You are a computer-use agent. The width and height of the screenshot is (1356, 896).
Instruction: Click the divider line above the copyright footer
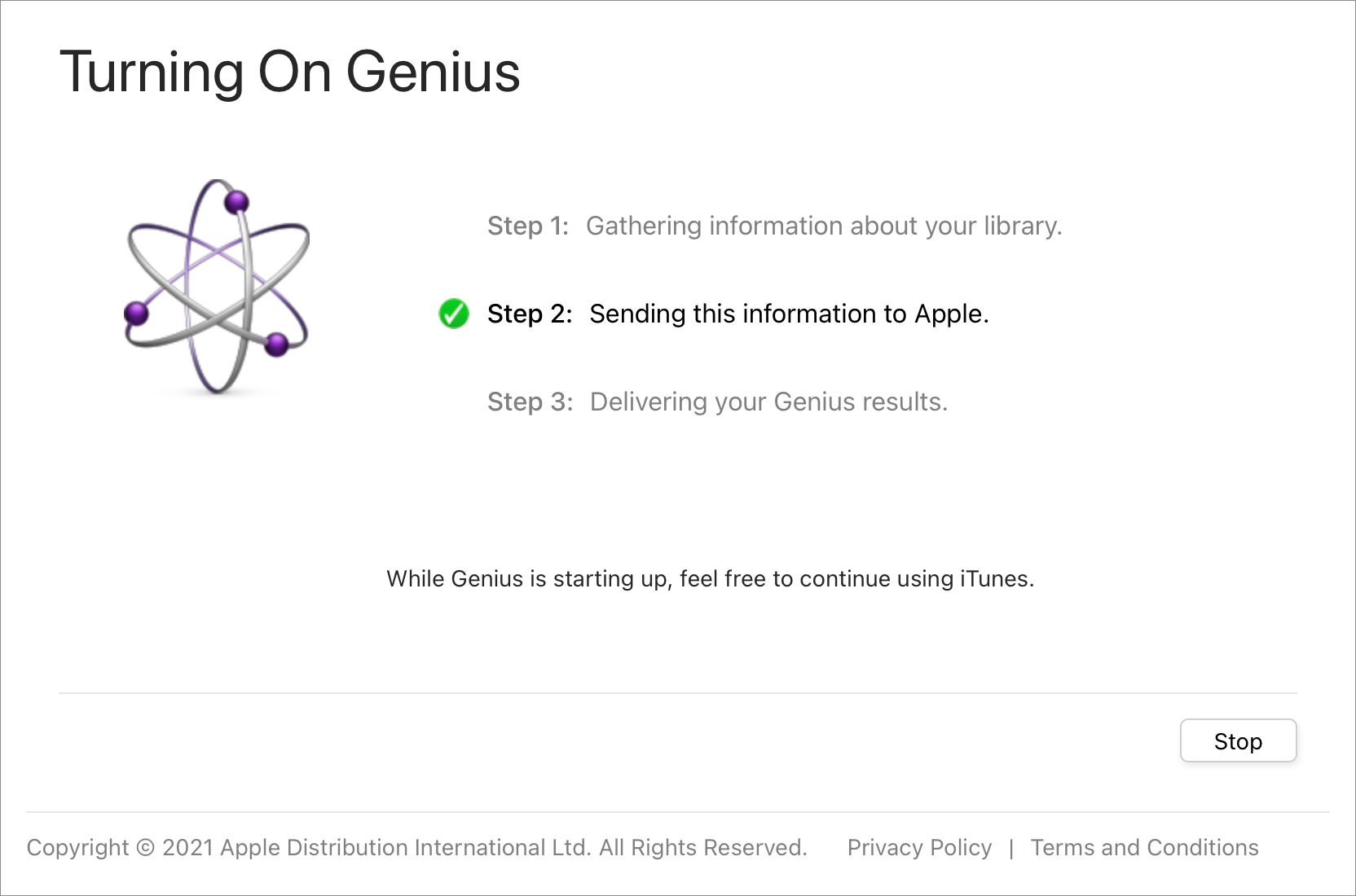tap(677, 812)
